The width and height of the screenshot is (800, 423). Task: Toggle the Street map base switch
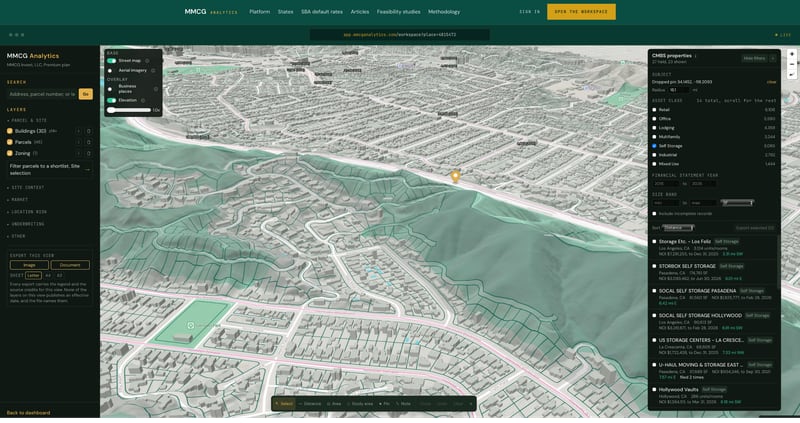click(111, 61)
